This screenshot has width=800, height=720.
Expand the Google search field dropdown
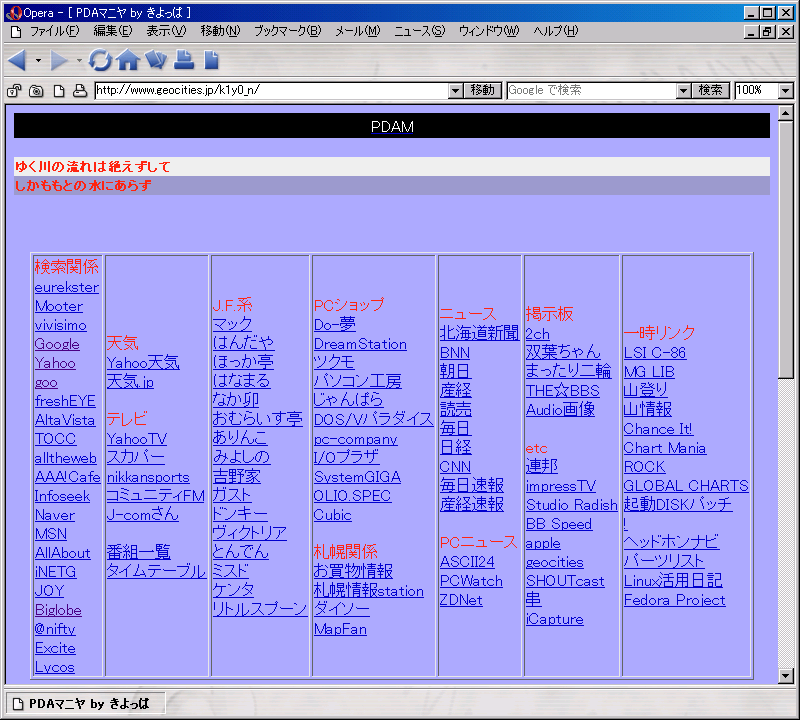(683, 91)
